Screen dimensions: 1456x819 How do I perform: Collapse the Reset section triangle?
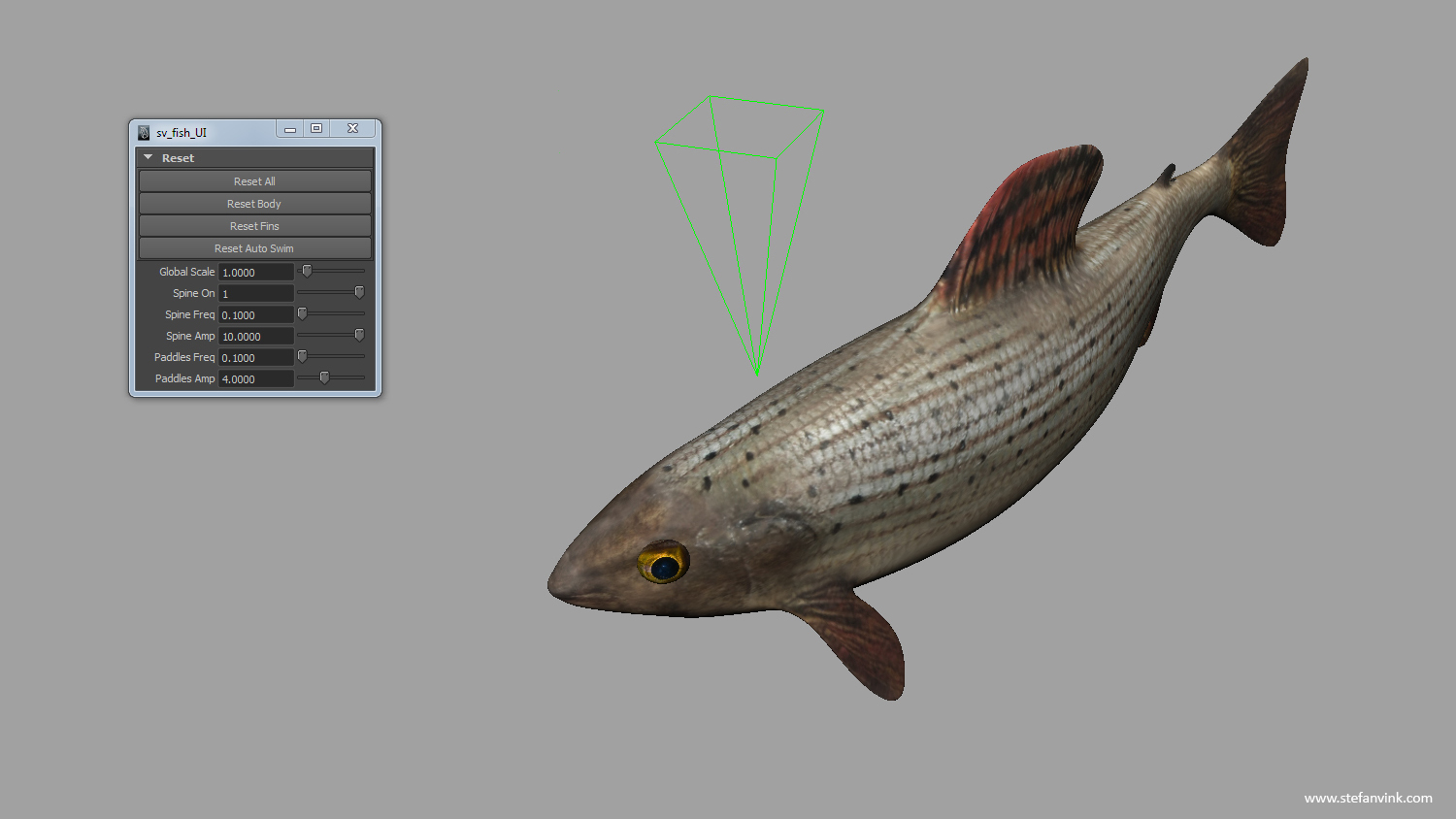(149, 157)
